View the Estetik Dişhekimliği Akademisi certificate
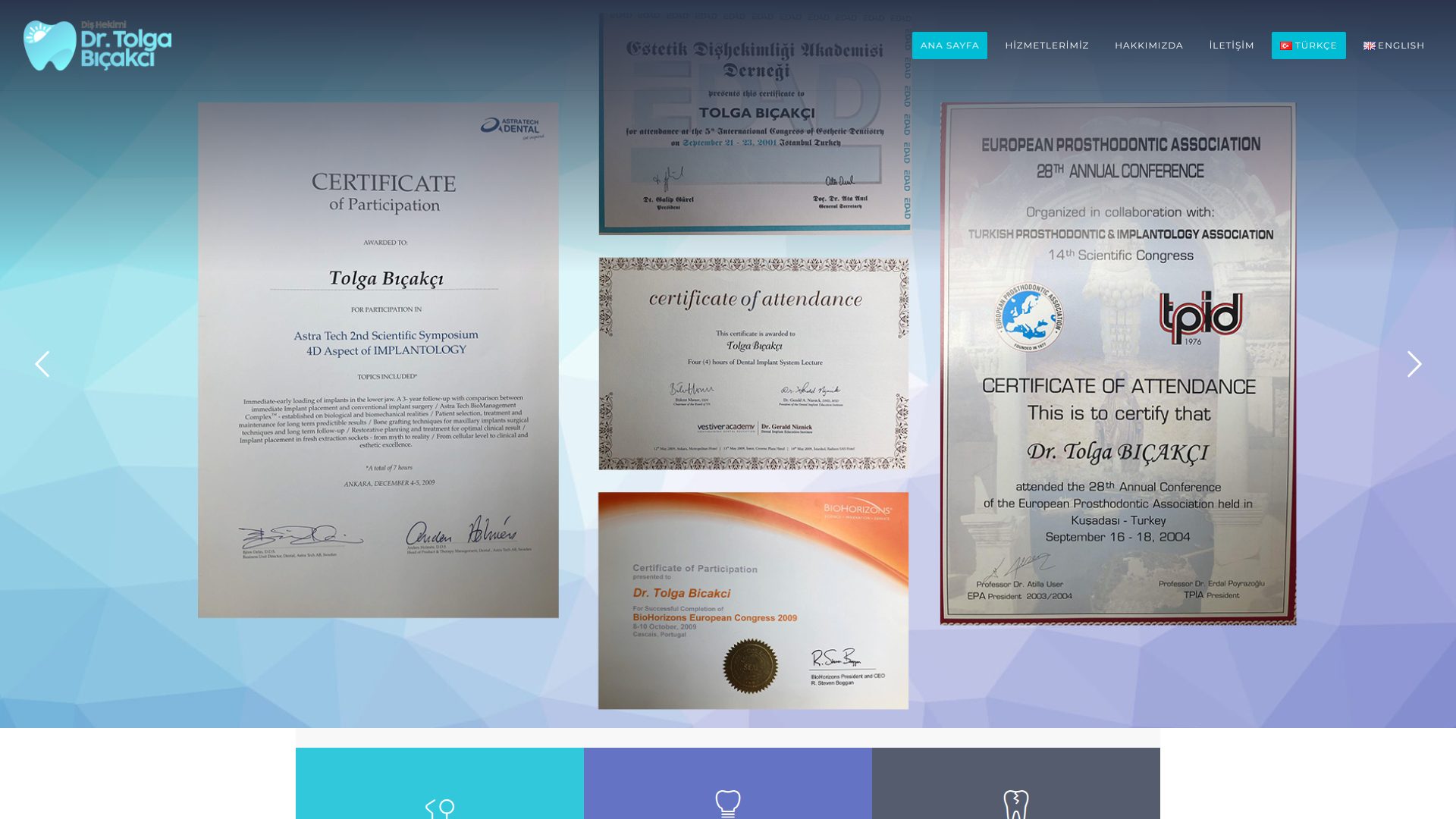The image size is (1456, 819). click(755, 124)
